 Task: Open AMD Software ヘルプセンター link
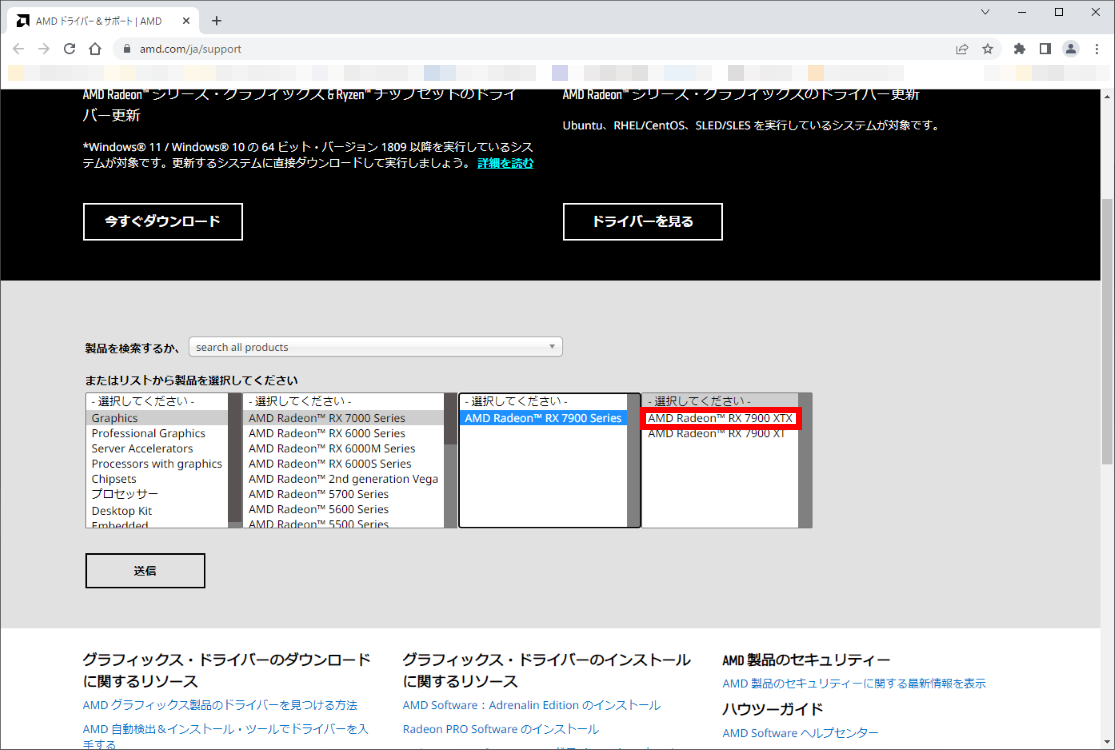(x=800, y=733)
